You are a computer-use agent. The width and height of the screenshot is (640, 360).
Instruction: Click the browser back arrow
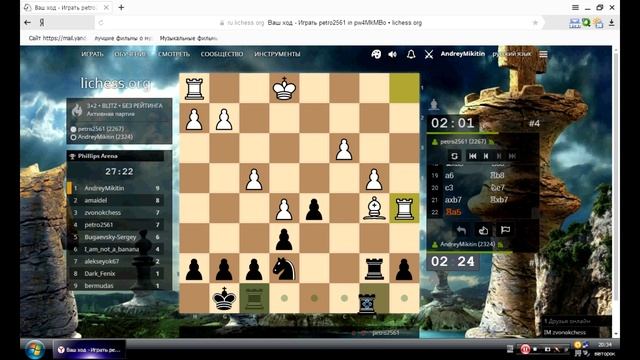point(27,23)
